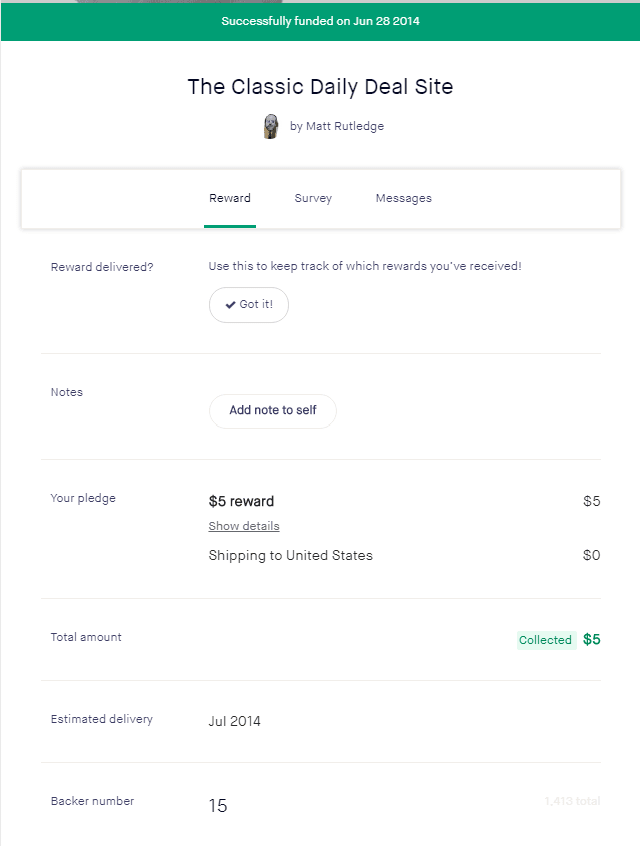Open the Messages tab
This screenshot has width=640, height=846.
404,199
